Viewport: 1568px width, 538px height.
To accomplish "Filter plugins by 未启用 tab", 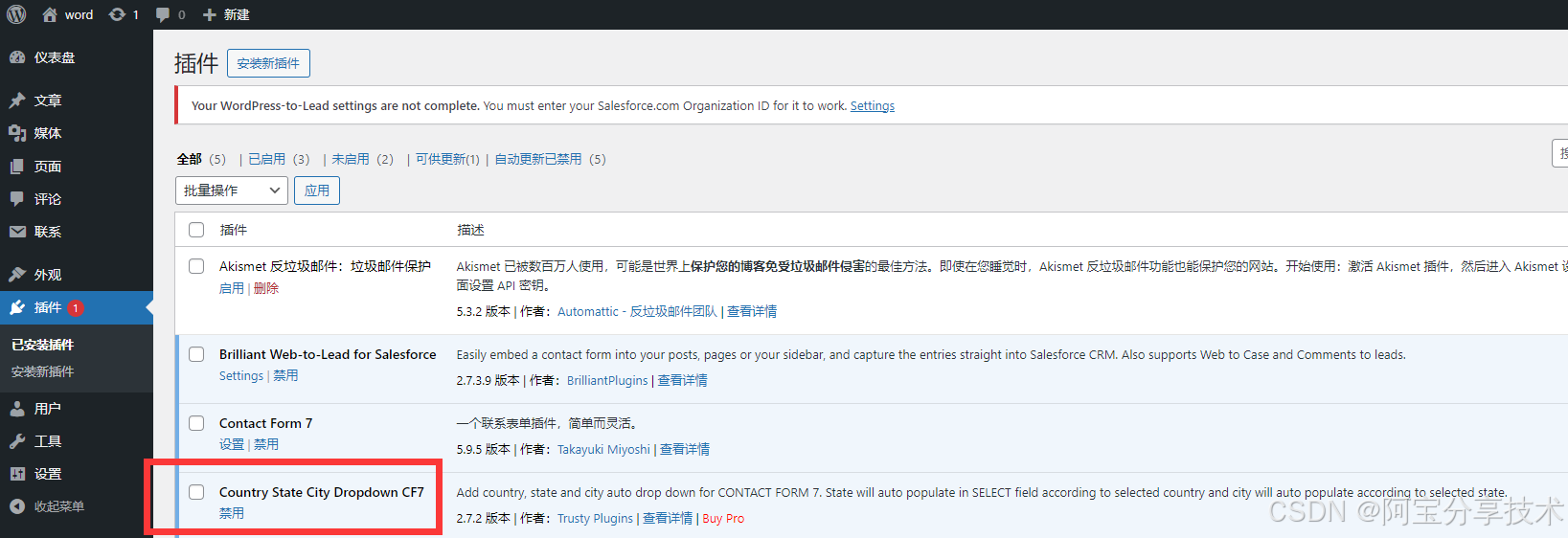I will [351, 159].
